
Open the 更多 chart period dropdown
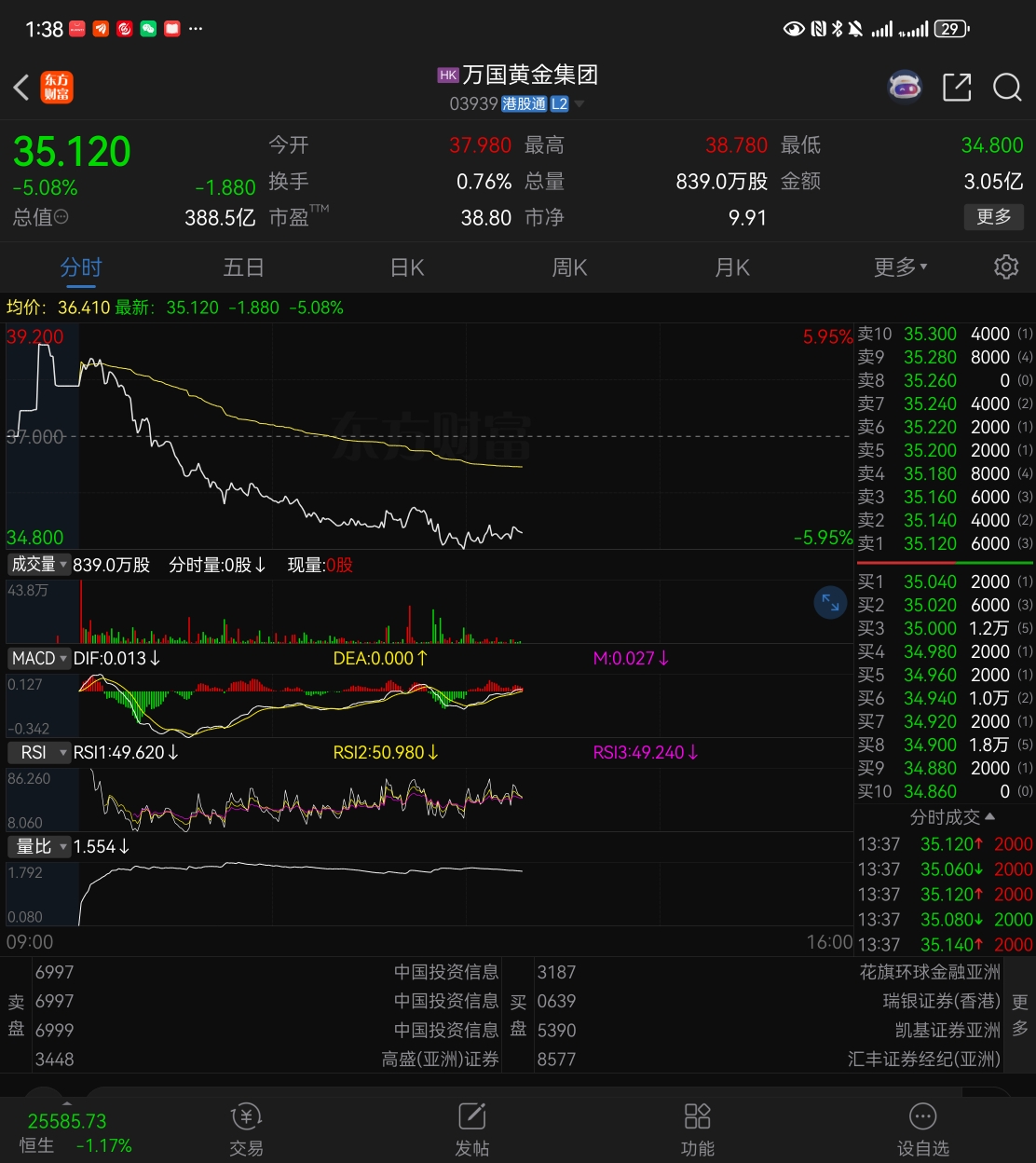pyautogui.click(x=901, y=267)
